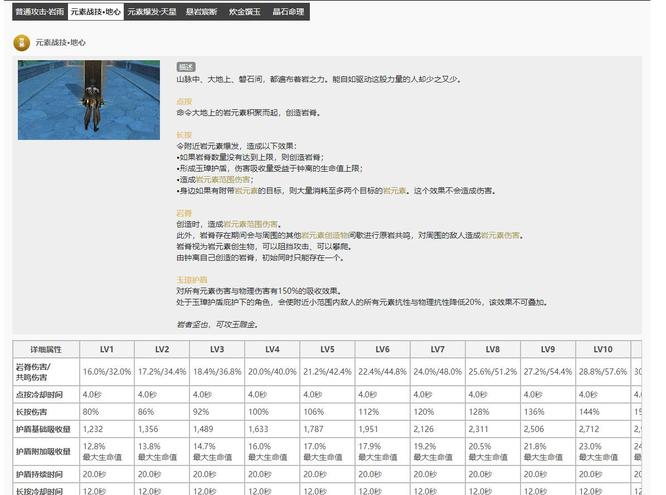666x495 pixels.
Task: Click the 护盾基础吸收量 row label
Action: coord(46,429)
